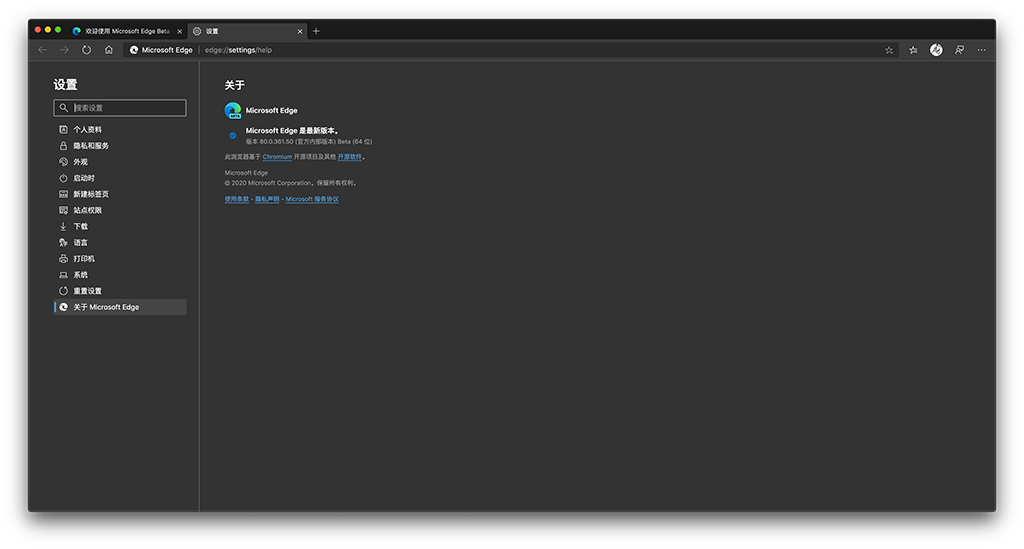Click the '© 2020 Microsoft Corporation' copyright text
The height and width of the screenshot is (549, 1024).
click(x=291, y=183)
